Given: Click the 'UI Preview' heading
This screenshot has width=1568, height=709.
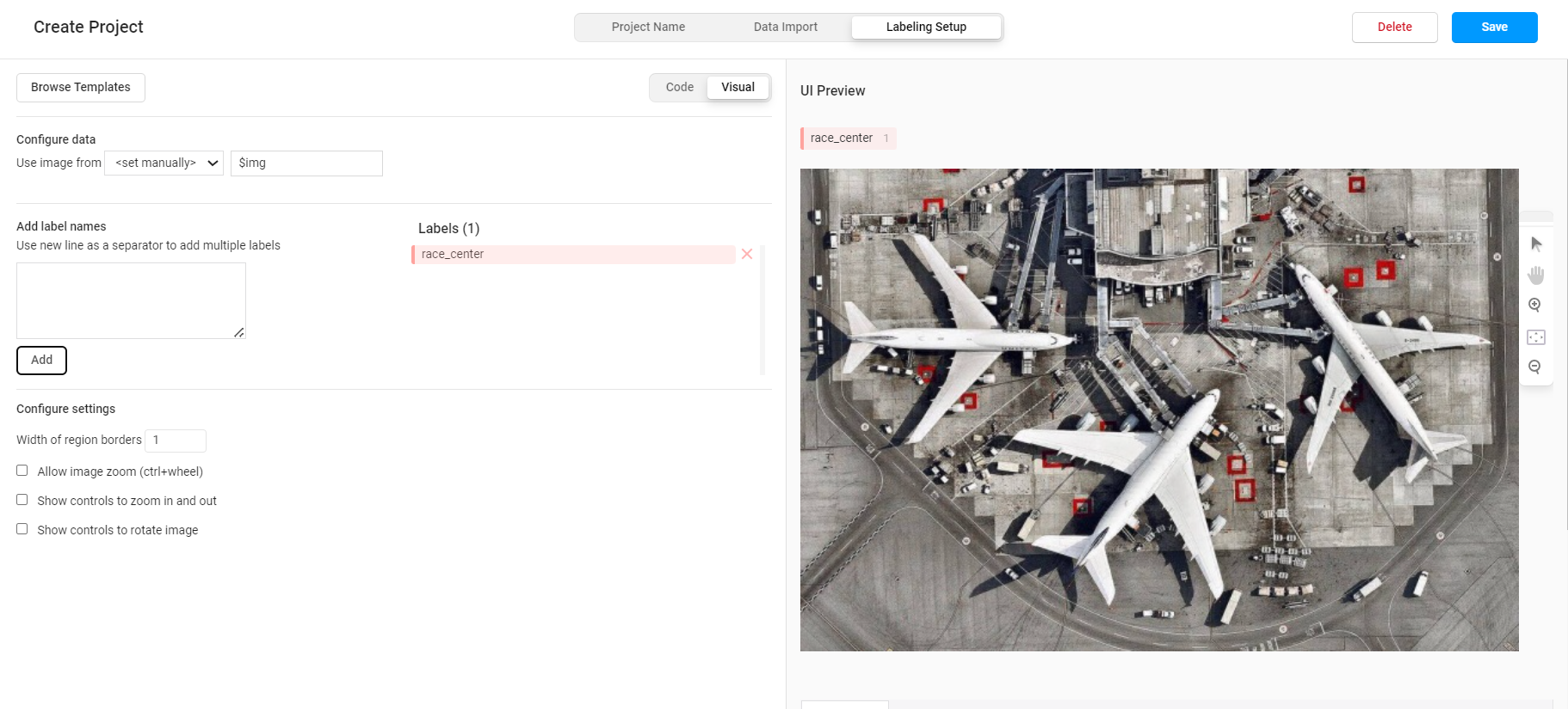Looking at the screenshot, I should tap(832, 90).
